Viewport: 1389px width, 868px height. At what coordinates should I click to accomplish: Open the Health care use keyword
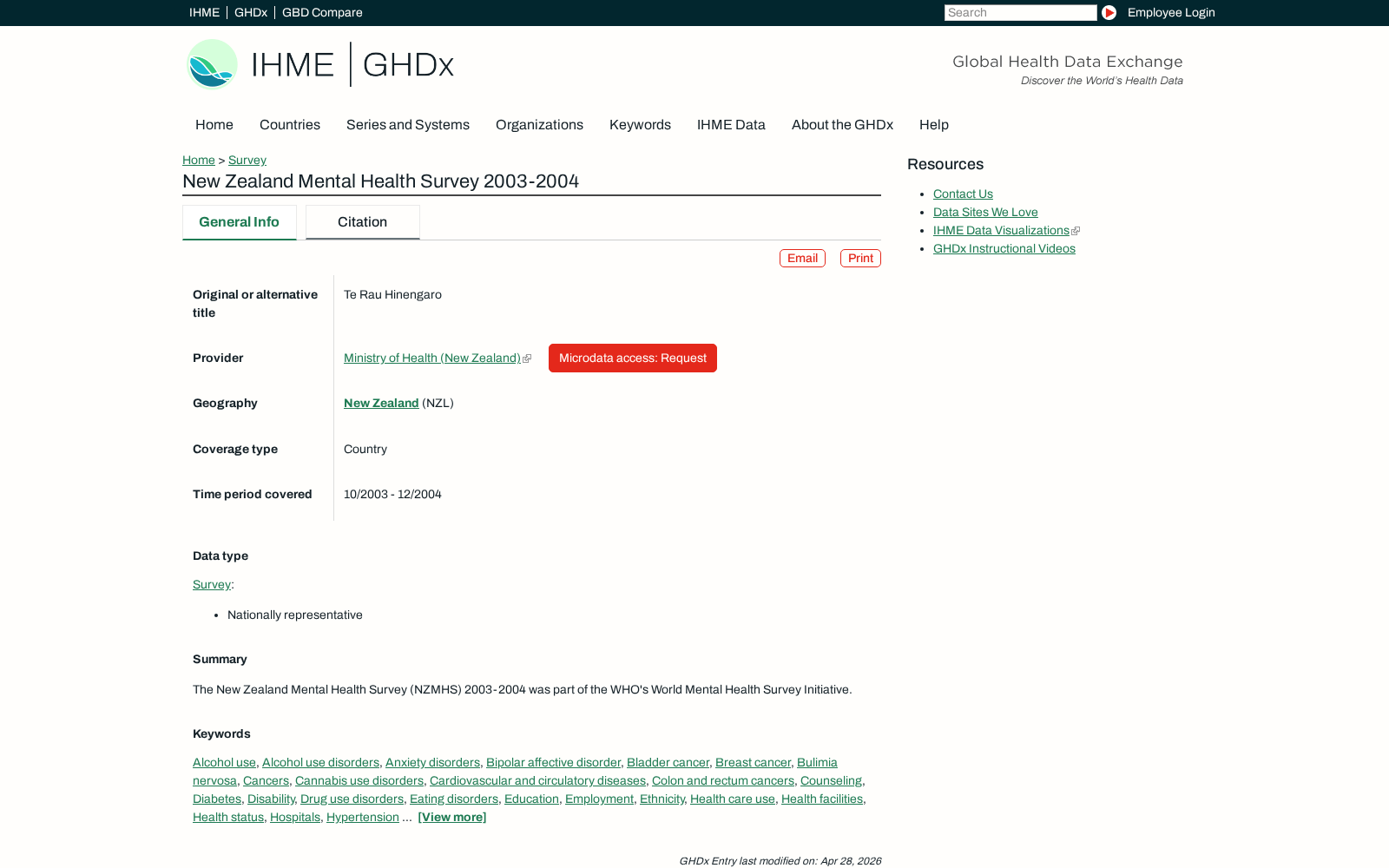(733, 799)
